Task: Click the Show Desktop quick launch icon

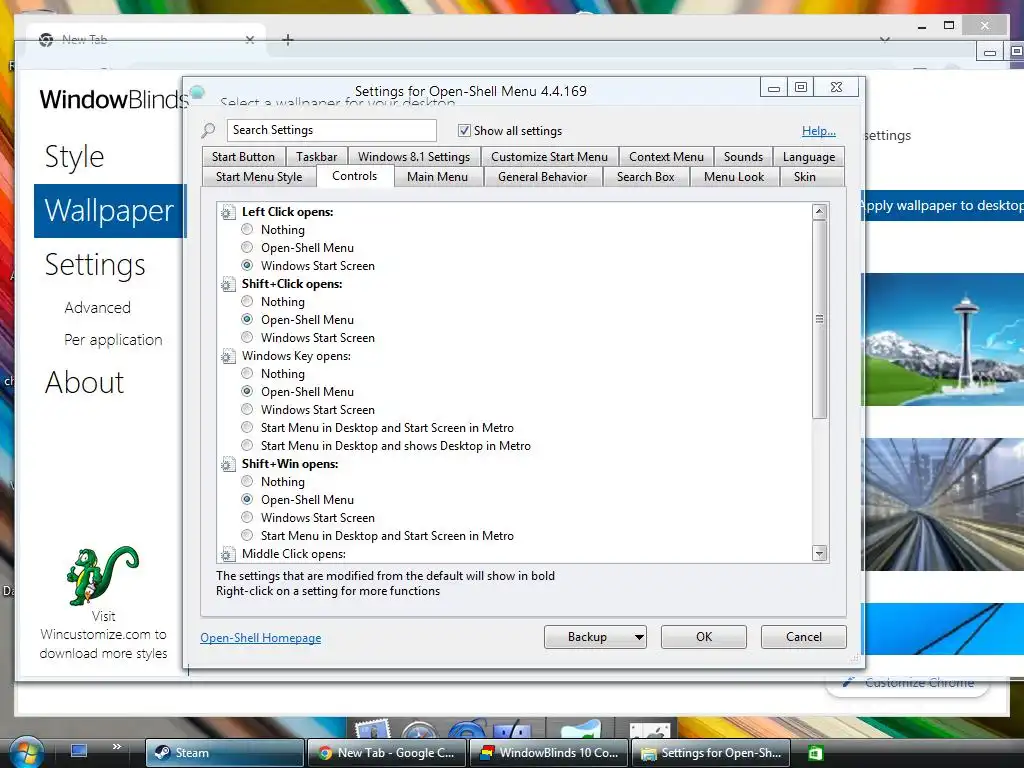Action: point(79,750)
